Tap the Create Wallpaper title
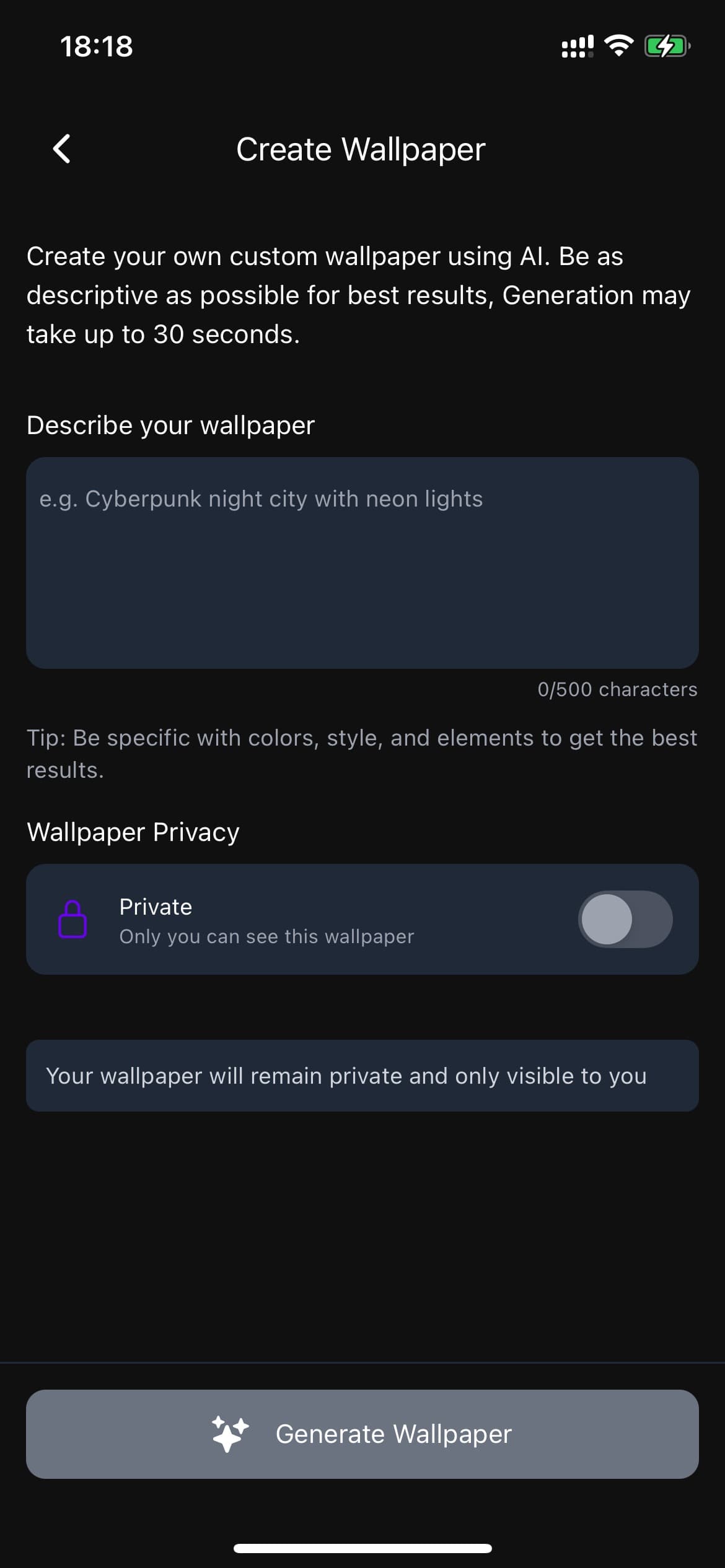 point(361,149)
